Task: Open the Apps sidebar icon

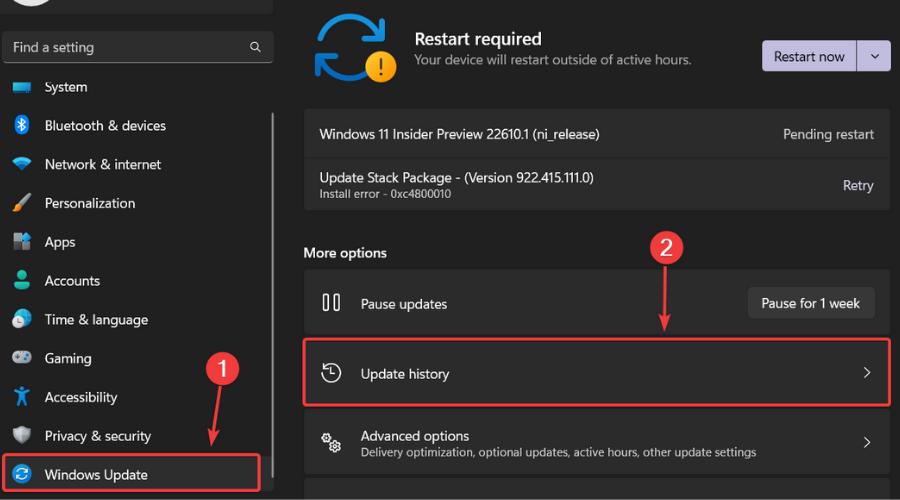Action: point(22,242)
